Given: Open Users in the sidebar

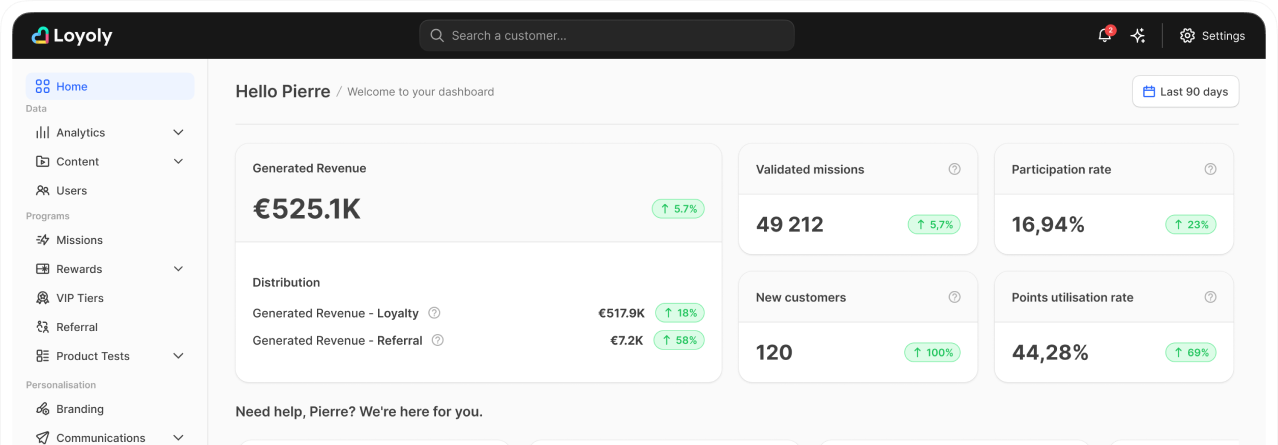Looking at the screenshot, I should coord(110,190).
